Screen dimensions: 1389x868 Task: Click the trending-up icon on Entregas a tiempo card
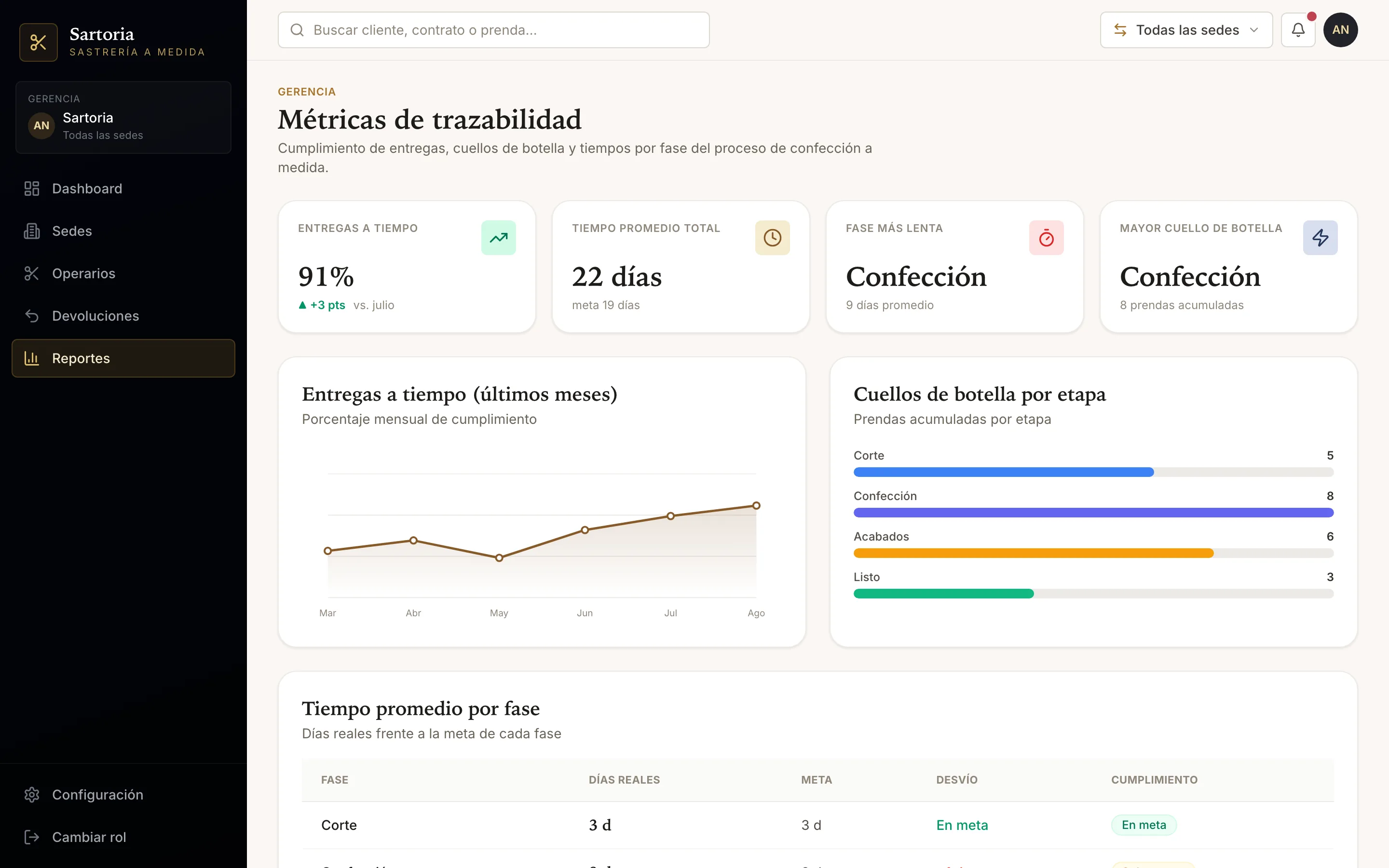point(498,238)
